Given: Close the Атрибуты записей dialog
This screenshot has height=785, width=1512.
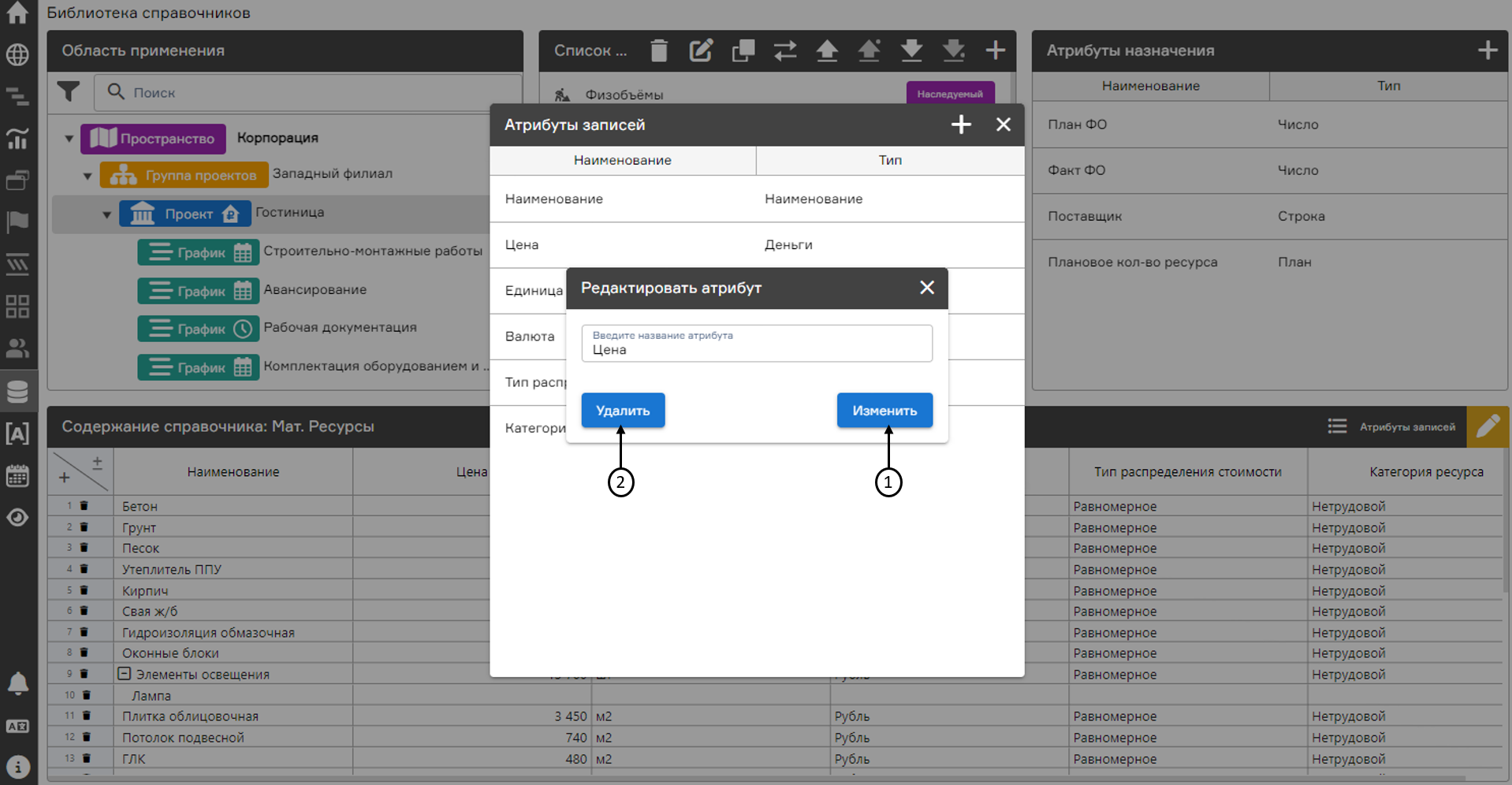Looking at the screenshot, I should (x=1004, y=125).
